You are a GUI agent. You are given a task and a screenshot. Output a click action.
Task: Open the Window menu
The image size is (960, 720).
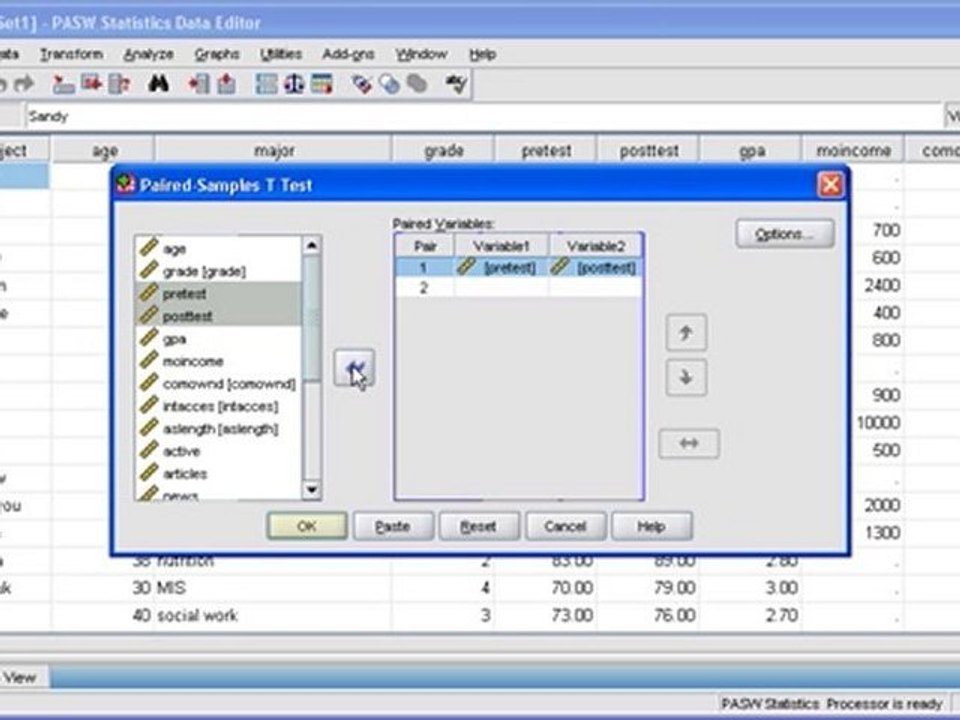click(421, 54)
